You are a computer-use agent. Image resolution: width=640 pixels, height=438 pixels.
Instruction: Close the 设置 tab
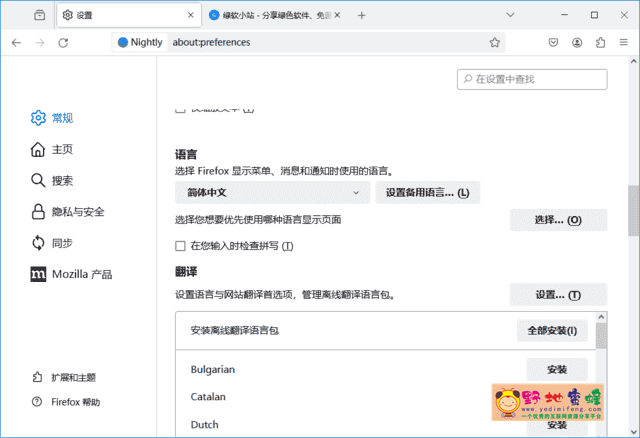coord(191,15)
